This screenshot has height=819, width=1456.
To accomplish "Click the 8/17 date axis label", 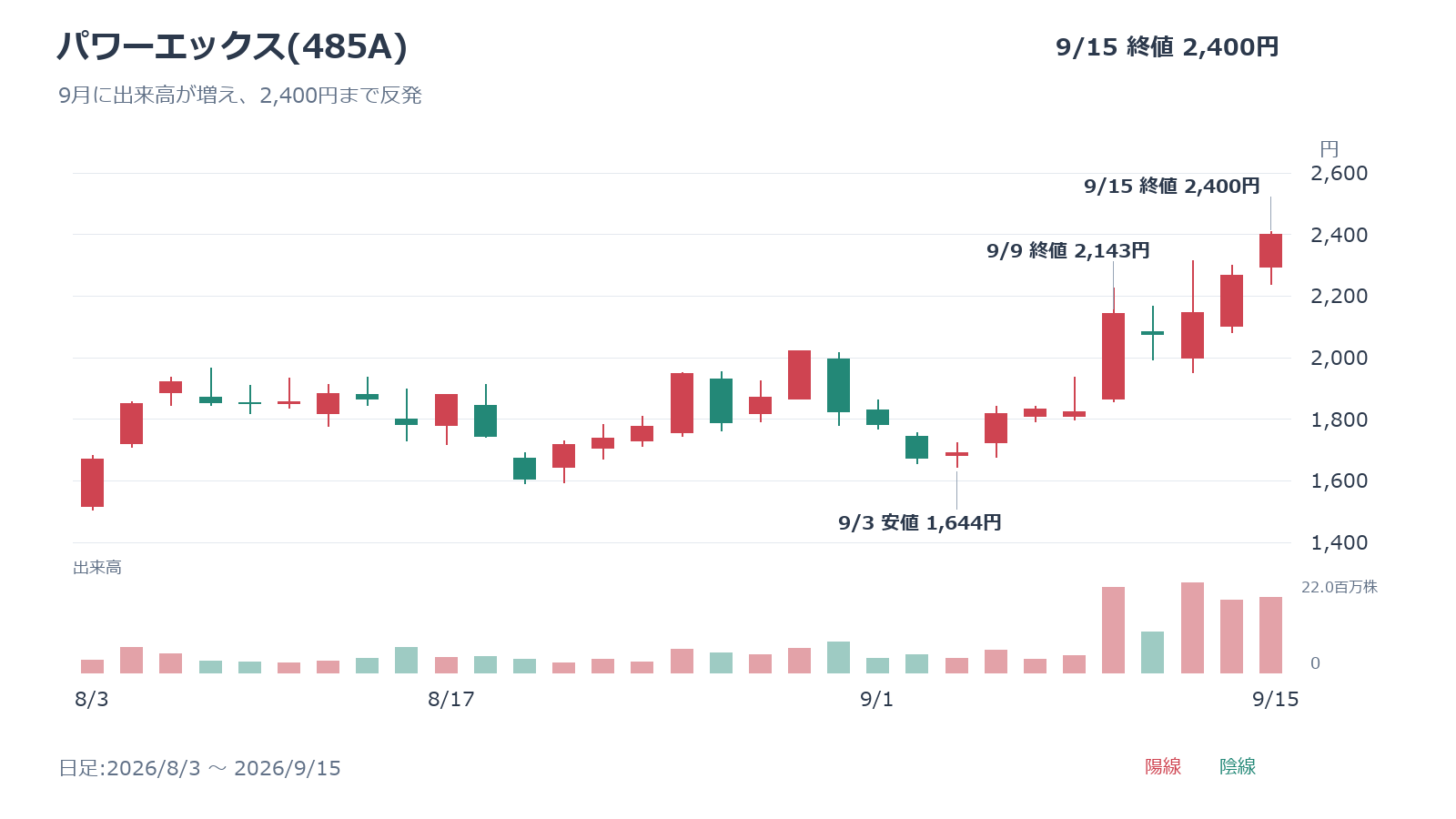I will (451, 699).
